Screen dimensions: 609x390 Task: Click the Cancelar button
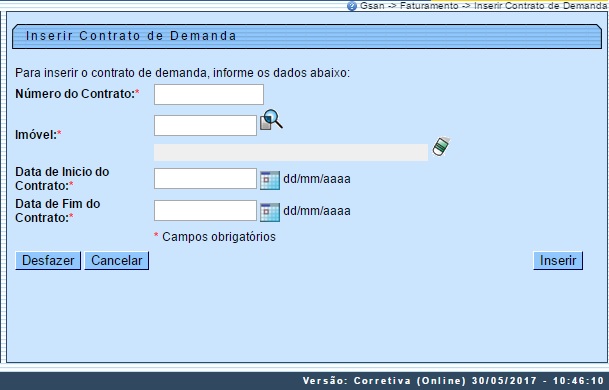pos(117,260)
